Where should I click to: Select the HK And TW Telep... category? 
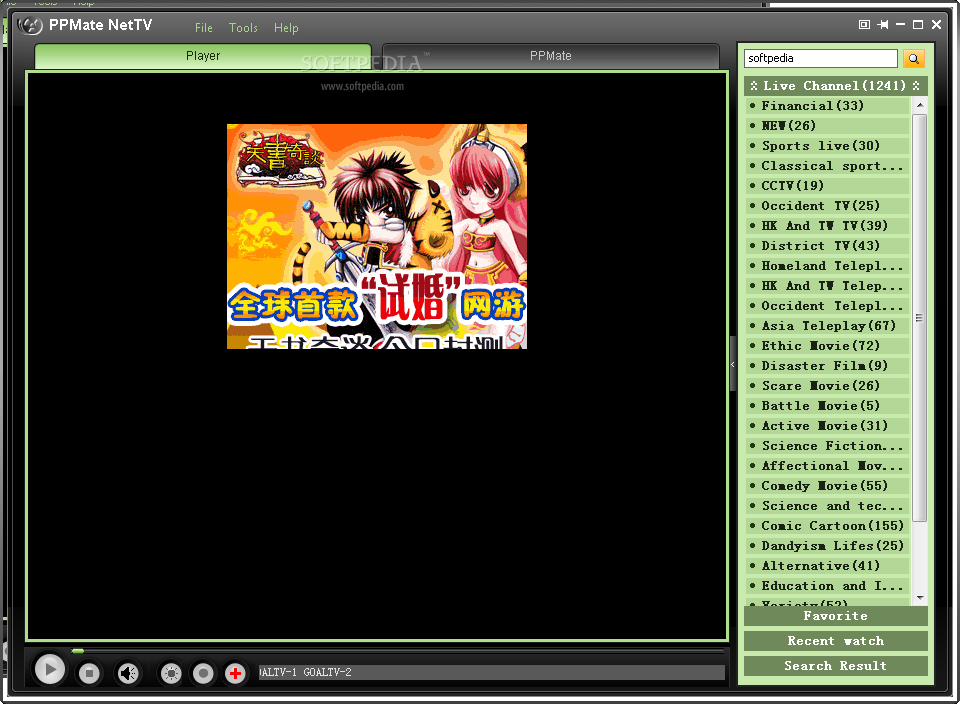tap(828, 286)
